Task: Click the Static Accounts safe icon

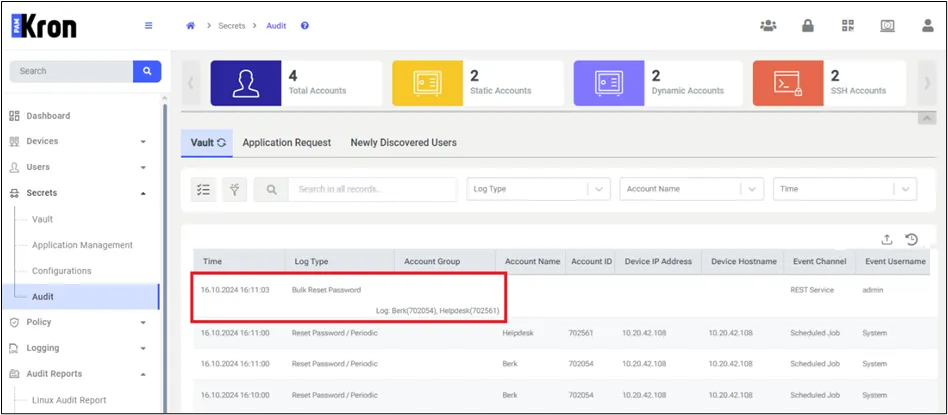Action: (427, 83)
